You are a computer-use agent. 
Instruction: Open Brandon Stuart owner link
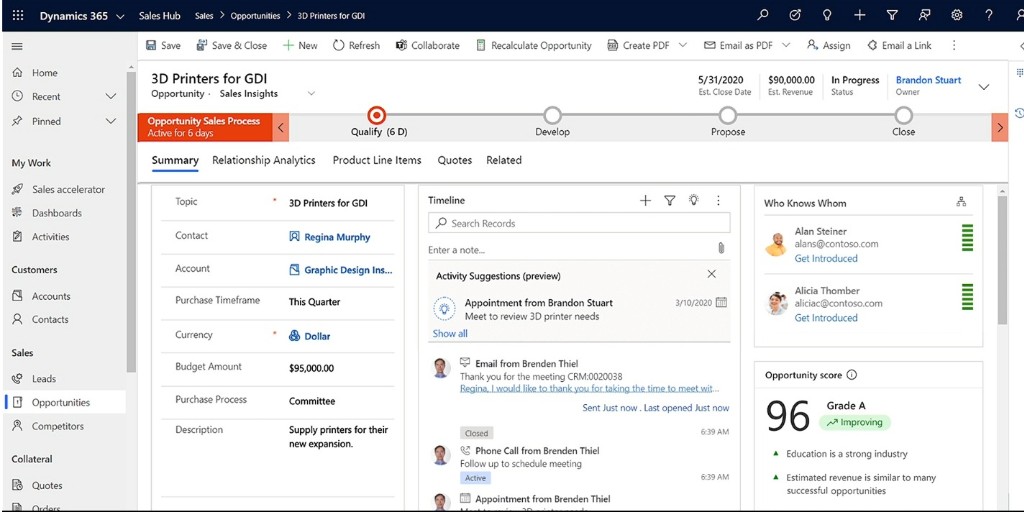point(928,80)
